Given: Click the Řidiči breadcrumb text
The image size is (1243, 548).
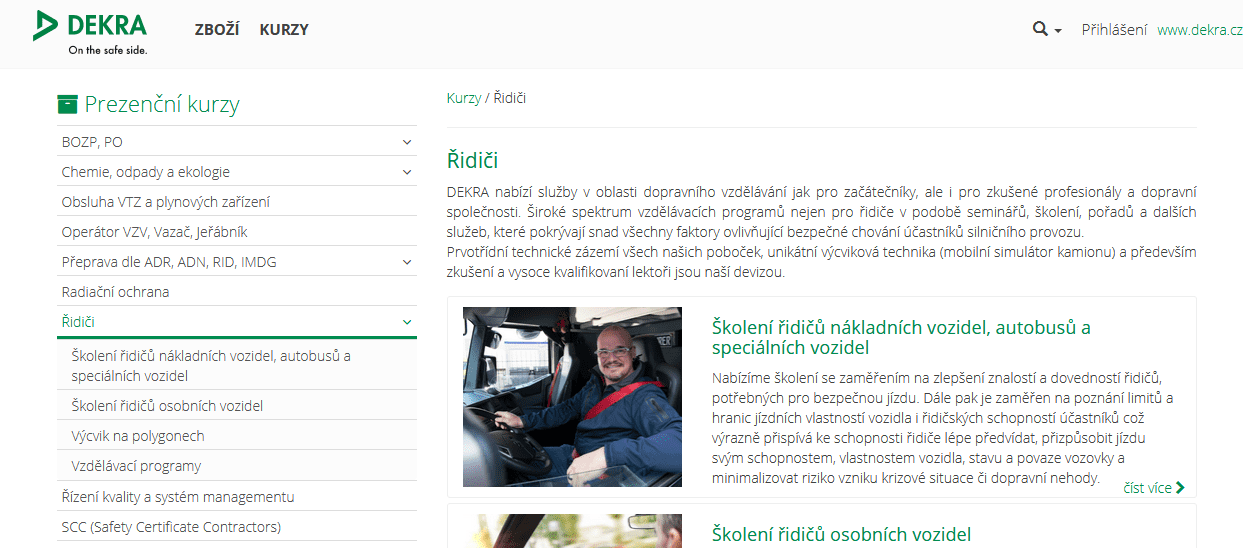Looking at the screenshot, I should (x=510, y=98).
